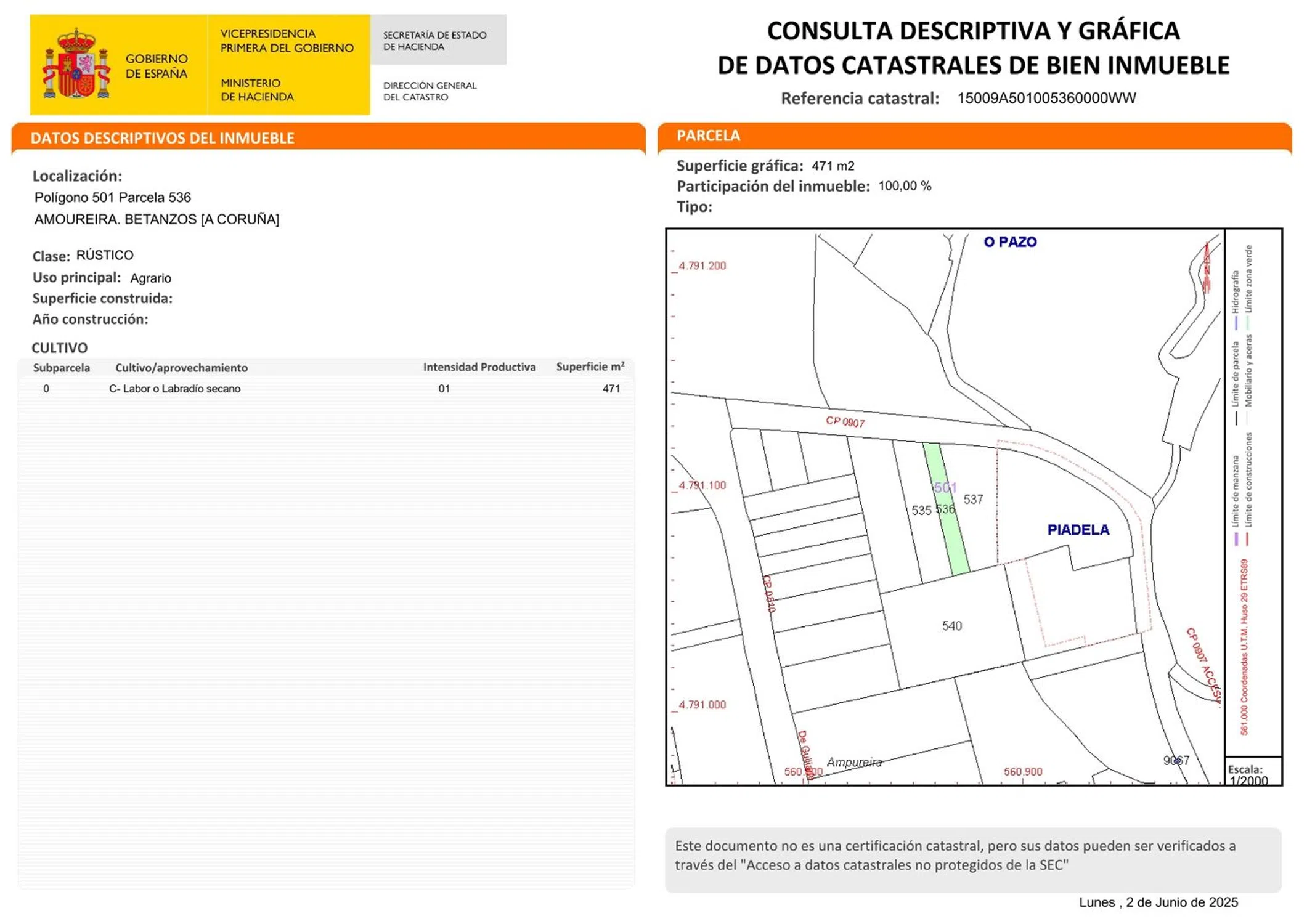
Task: Click the PIADELA place label
Action: (1078, 530)
